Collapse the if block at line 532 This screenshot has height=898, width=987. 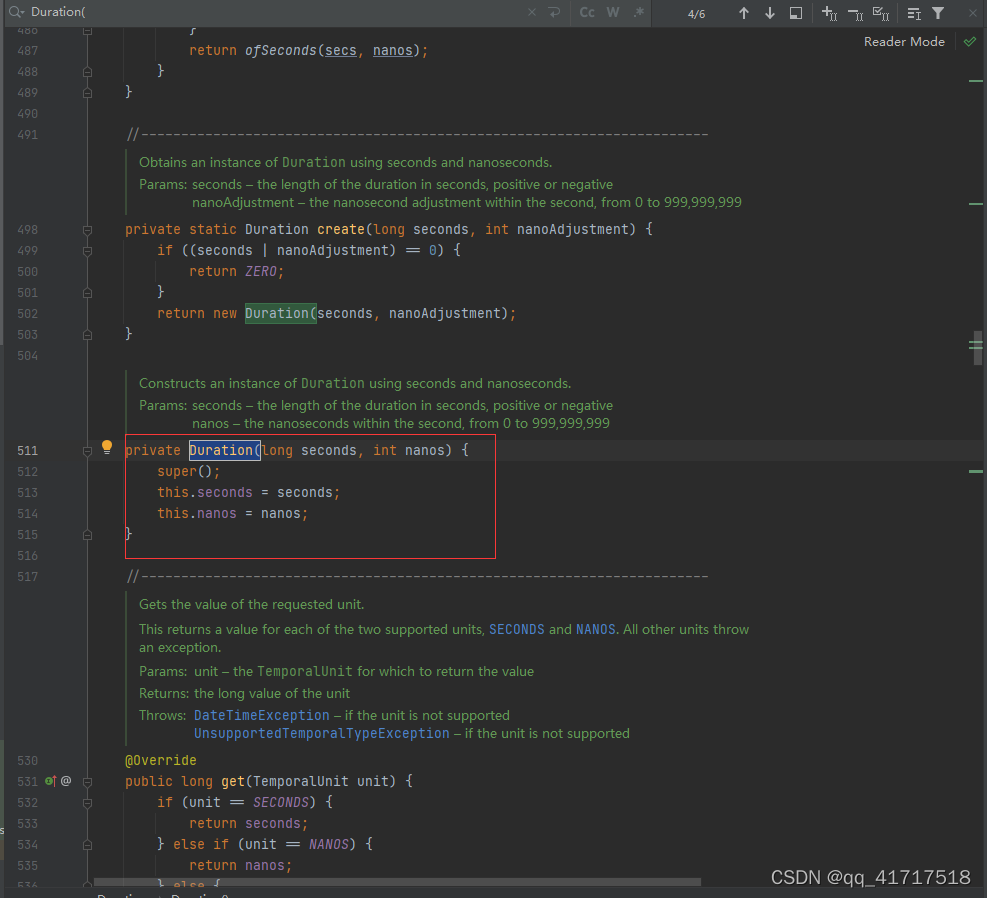point(87,803)
